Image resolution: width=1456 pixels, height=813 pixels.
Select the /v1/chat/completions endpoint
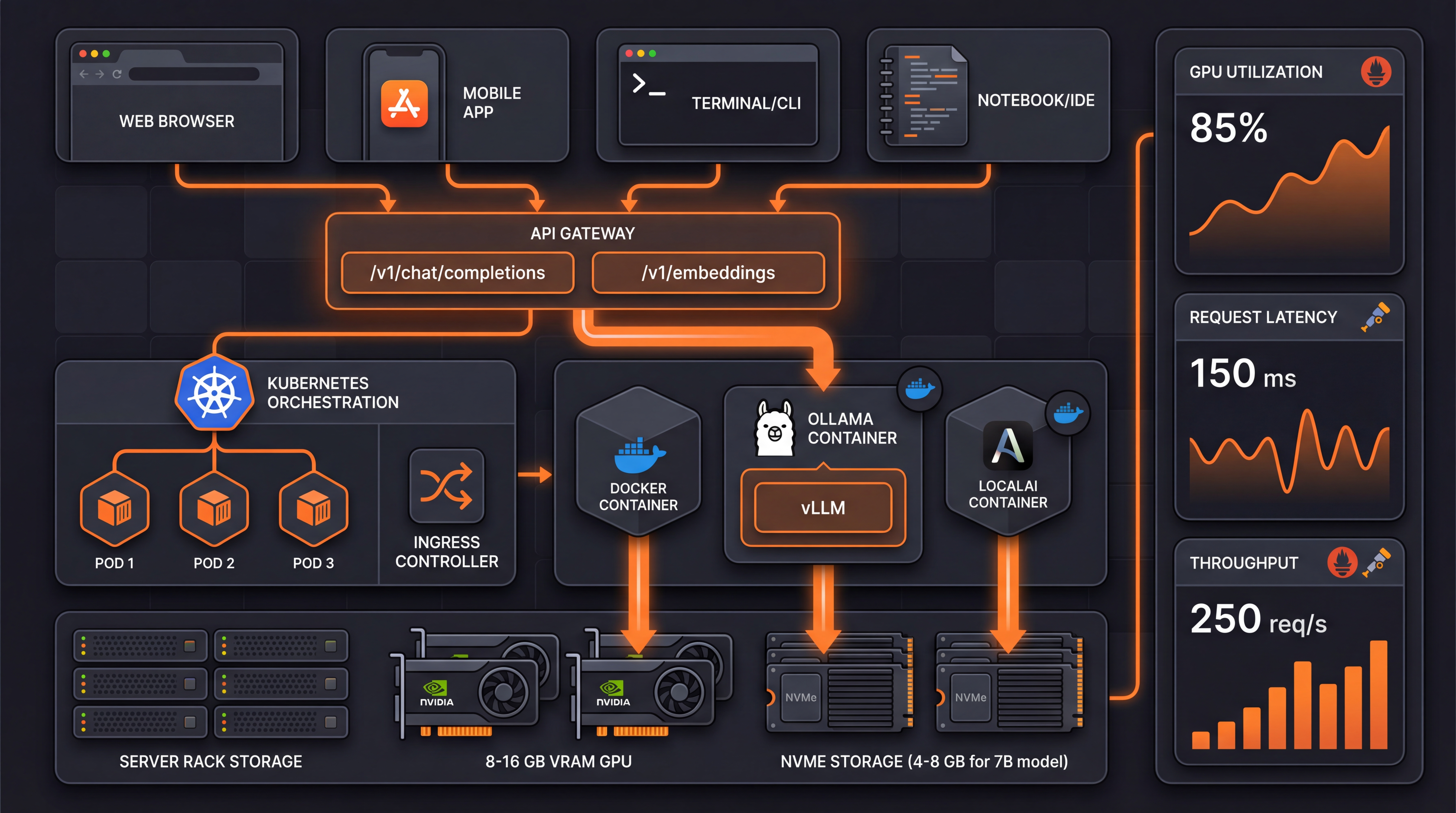pyautogui.click(x=458, y=273)
